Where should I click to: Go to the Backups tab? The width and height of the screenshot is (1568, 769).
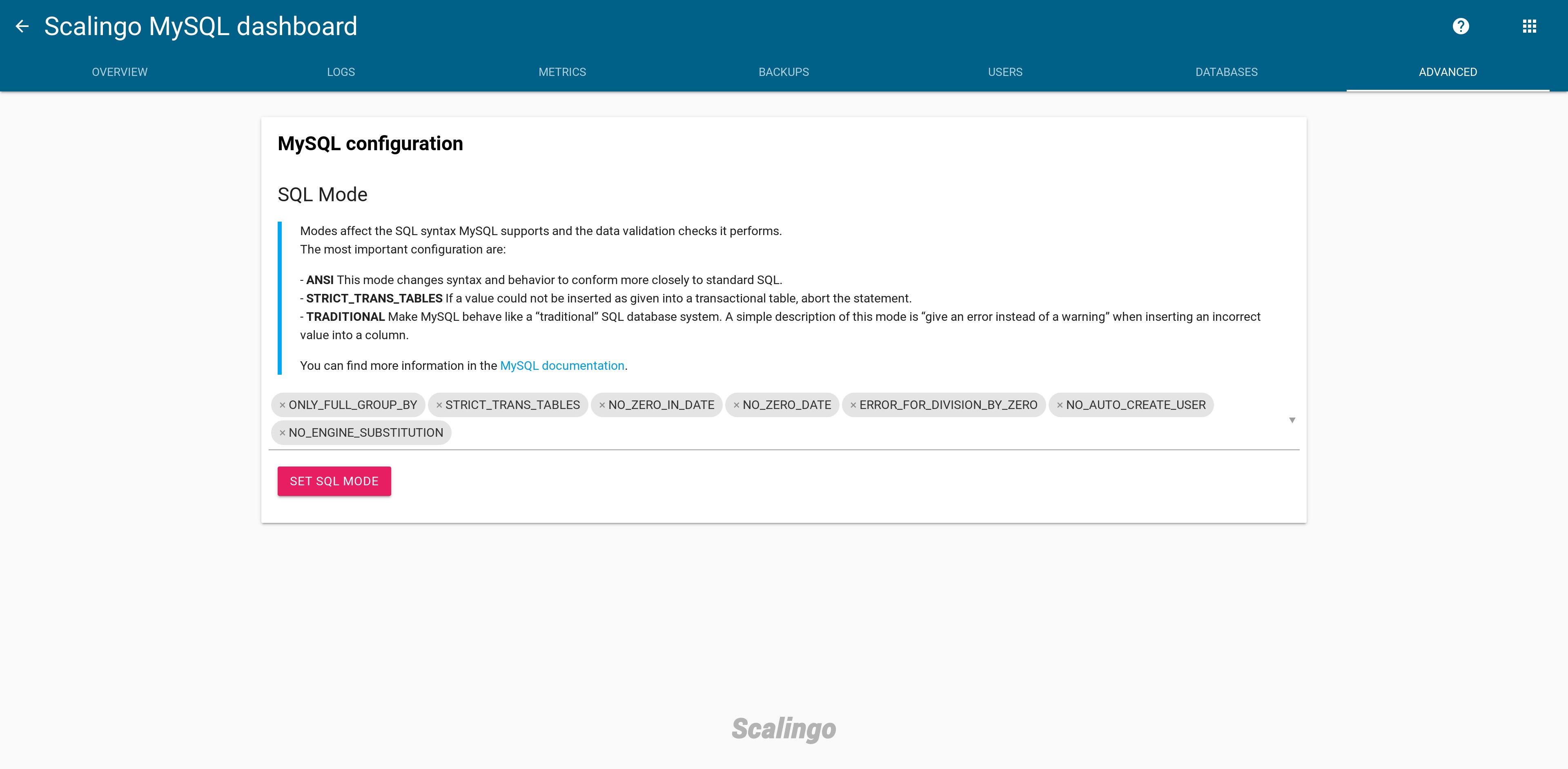pos(784,72)
